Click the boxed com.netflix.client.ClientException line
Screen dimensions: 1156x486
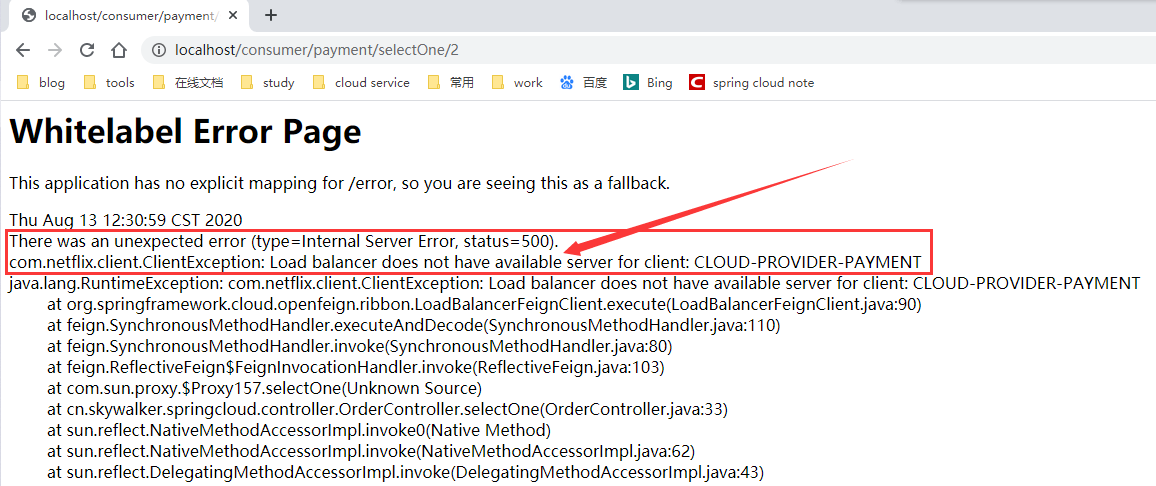pyautogui.click(x=465, y=262)
